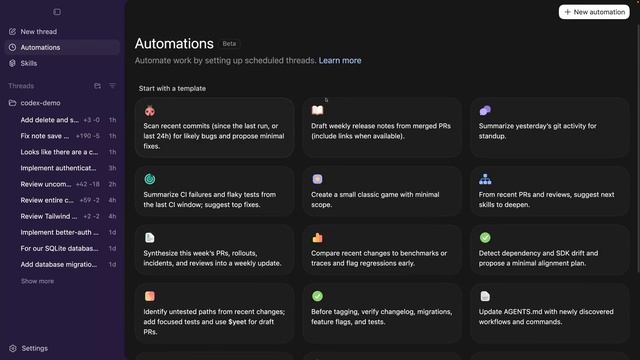Choose the Summarize yesterday's git activity template
The image size is (640, 360).
tap(550, 128)
